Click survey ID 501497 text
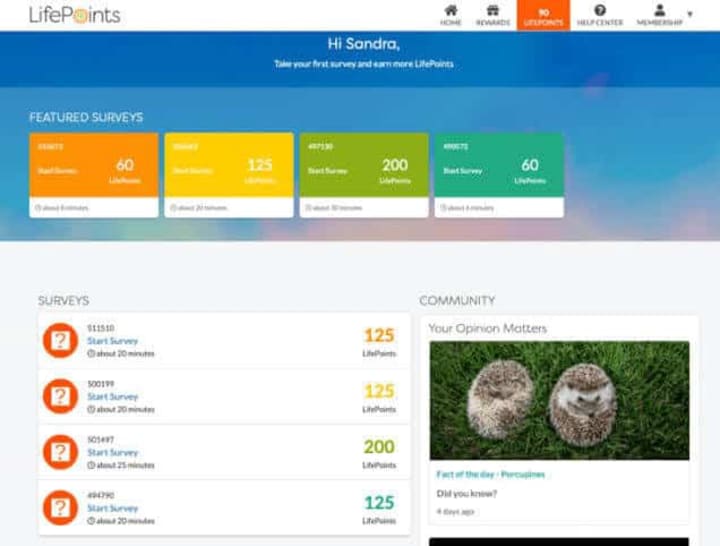Screen dimensions: 720x546 [101, 440]
